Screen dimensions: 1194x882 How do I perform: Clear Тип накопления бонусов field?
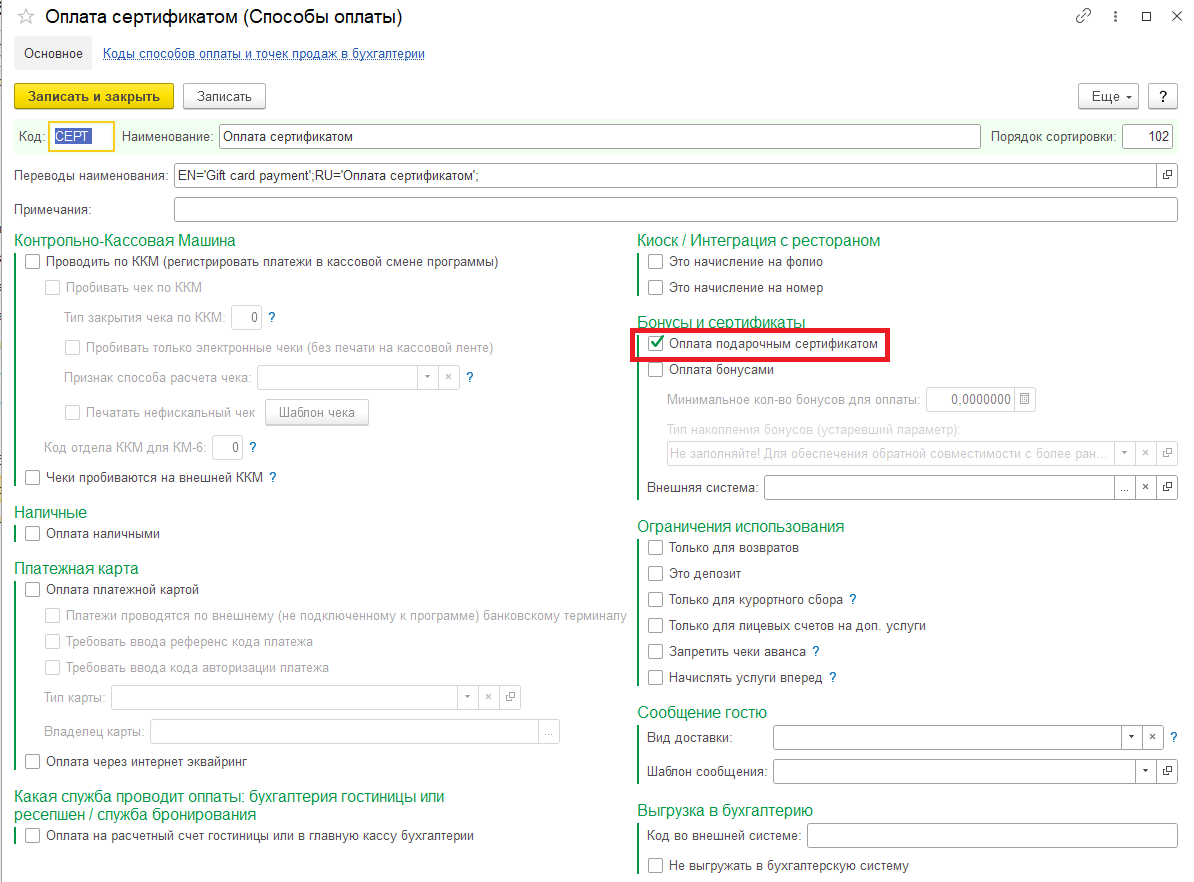click(x=1145, y=453)
